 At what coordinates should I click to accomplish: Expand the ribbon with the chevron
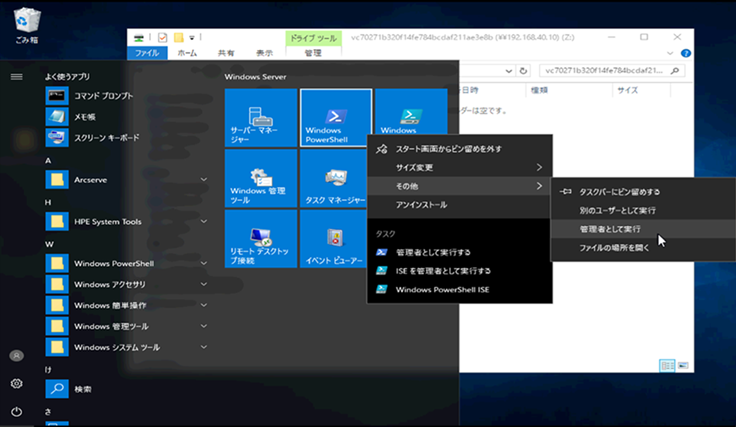[x=670, y=53]
